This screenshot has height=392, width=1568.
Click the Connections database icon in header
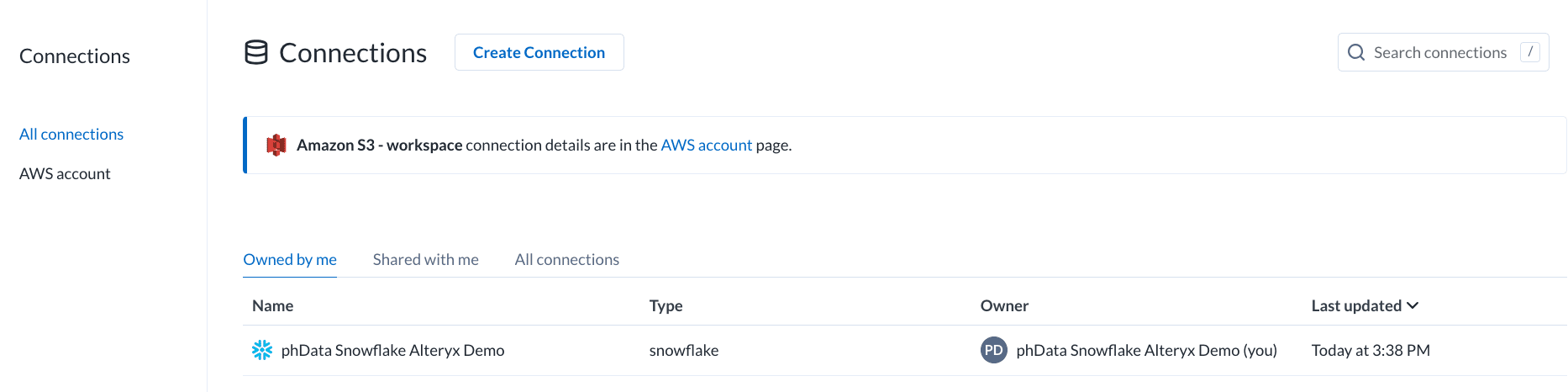point(256,52)
